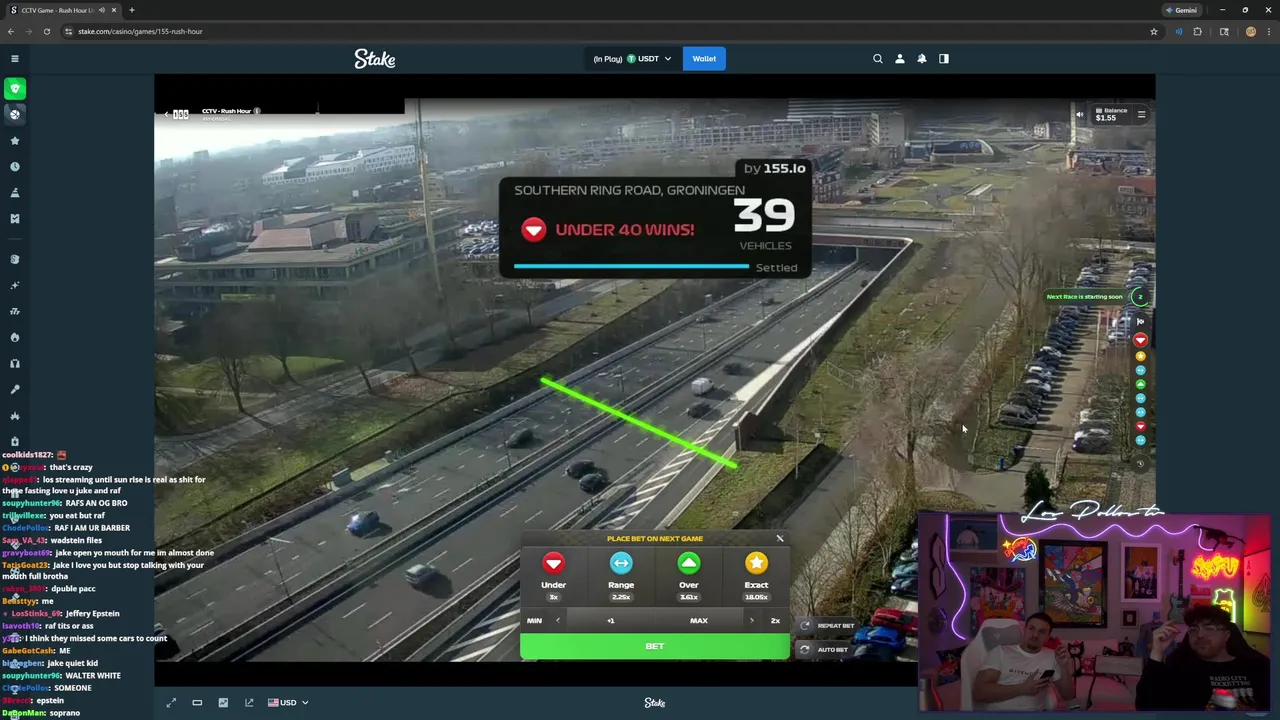Viewport: 1280px width, 720px height.
Task: Click the settled round progress bar
Action: click(x=631, y=267)
